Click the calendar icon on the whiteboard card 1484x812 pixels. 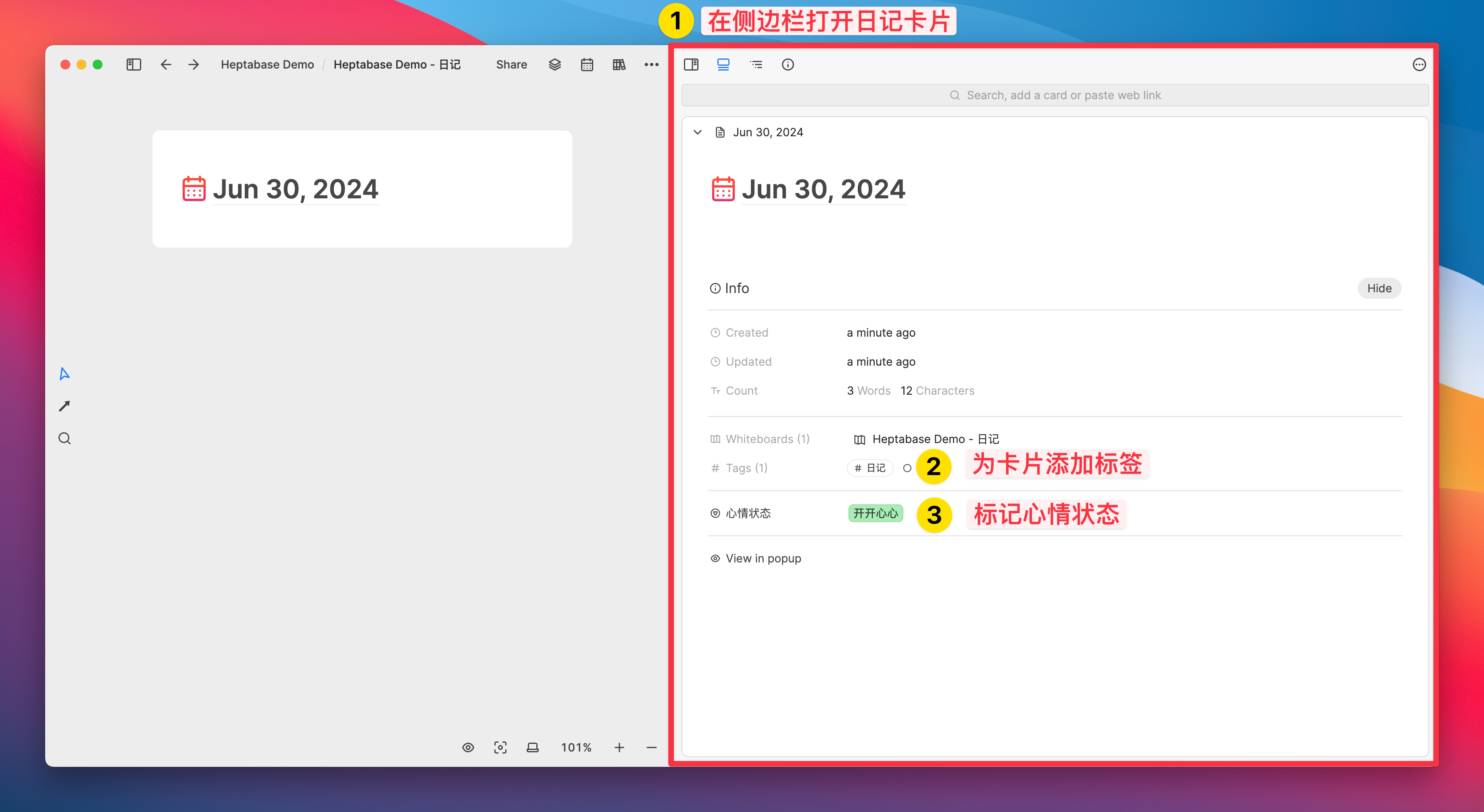194,189
